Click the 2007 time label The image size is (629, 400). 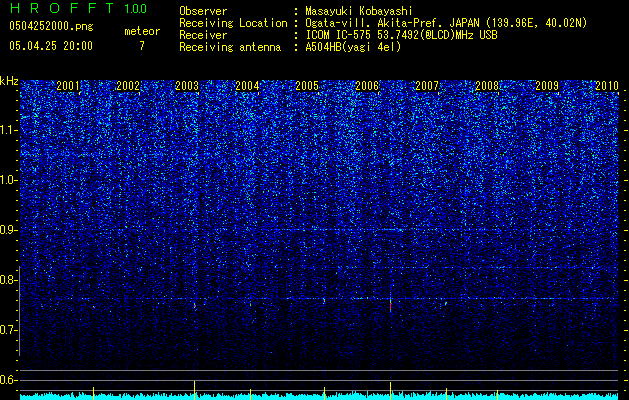point(427,85)
